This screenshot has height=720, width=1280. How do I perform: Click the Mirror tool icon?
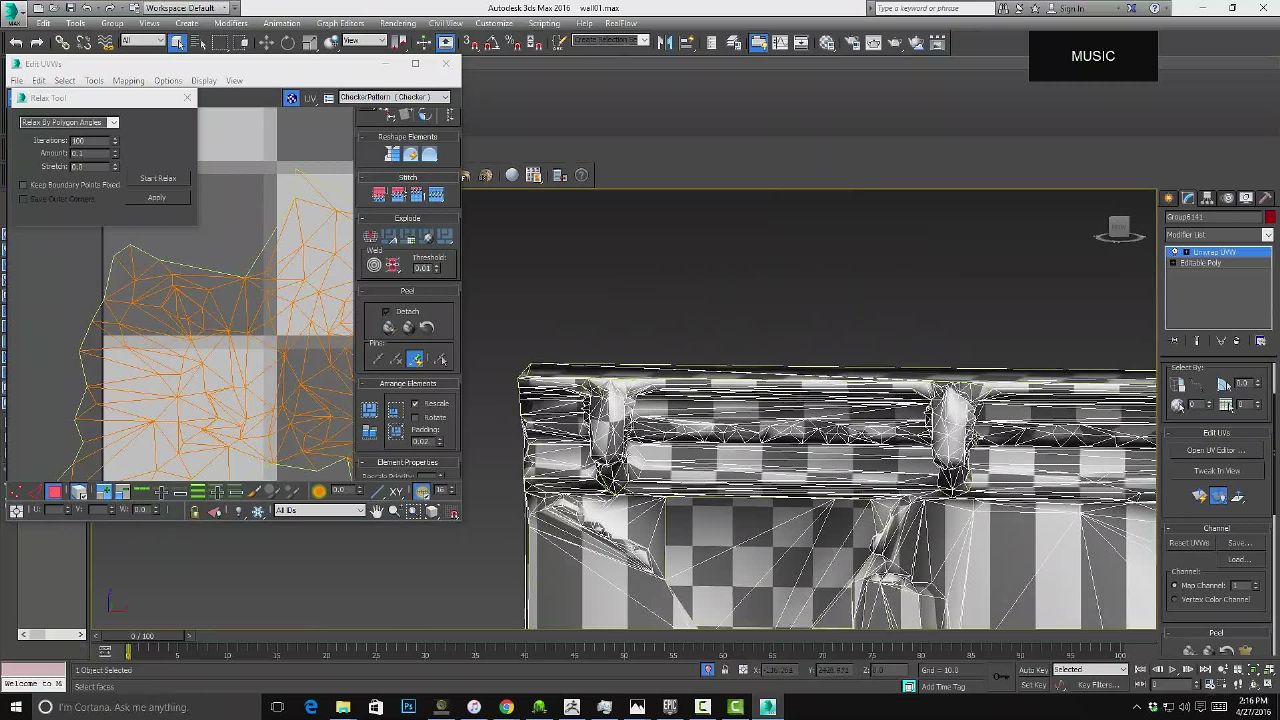(x=665, y=42)
